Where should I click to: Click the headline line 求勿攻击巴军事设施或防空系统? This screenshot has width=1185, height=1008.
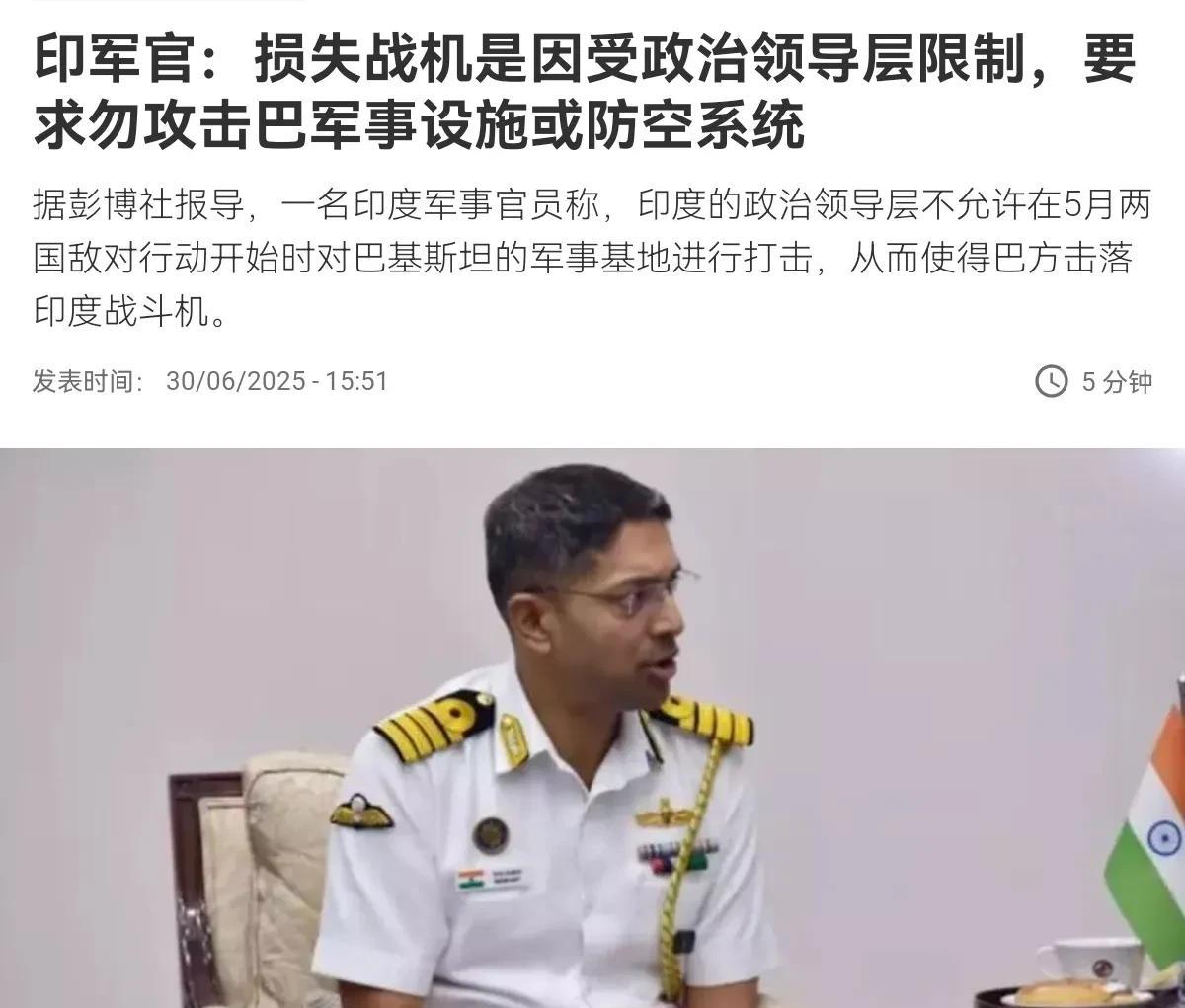(x=419, y=127)
